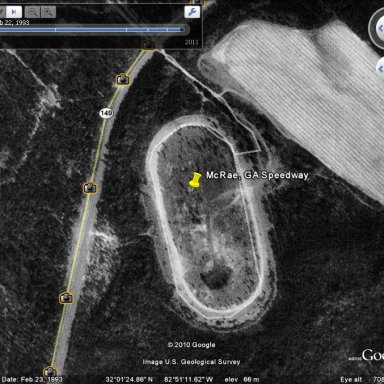Open photo icon directly below time slider panel
The height and width of the screenshot is (384, 384).
pos(149,45)
